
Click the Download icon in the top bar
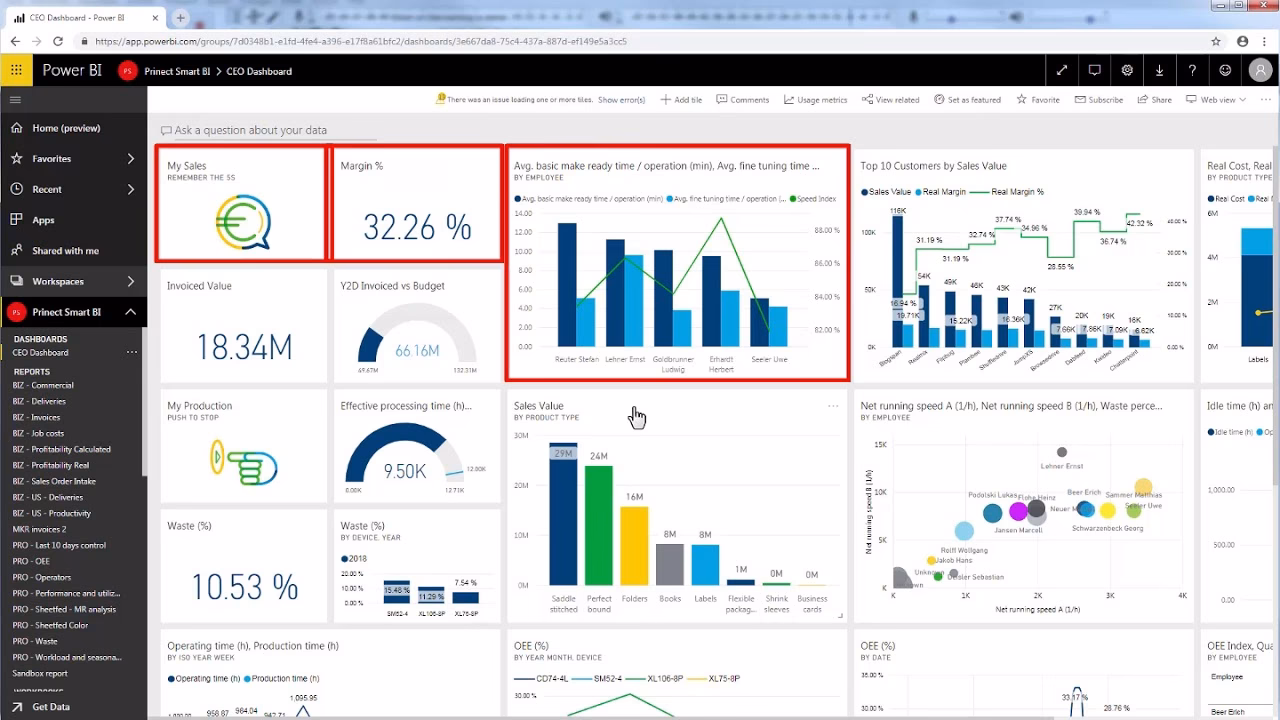1160,70
